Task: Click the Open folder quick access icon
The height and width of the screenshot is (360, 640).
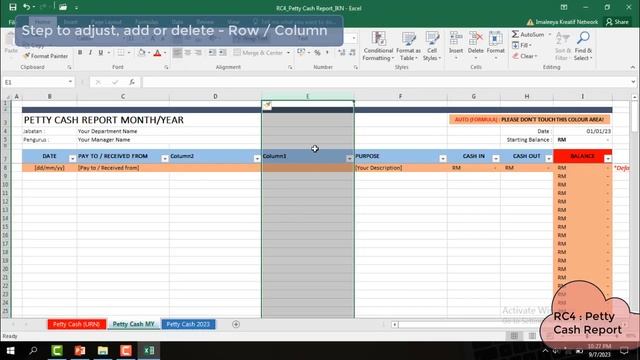Action: click(63, 7)
